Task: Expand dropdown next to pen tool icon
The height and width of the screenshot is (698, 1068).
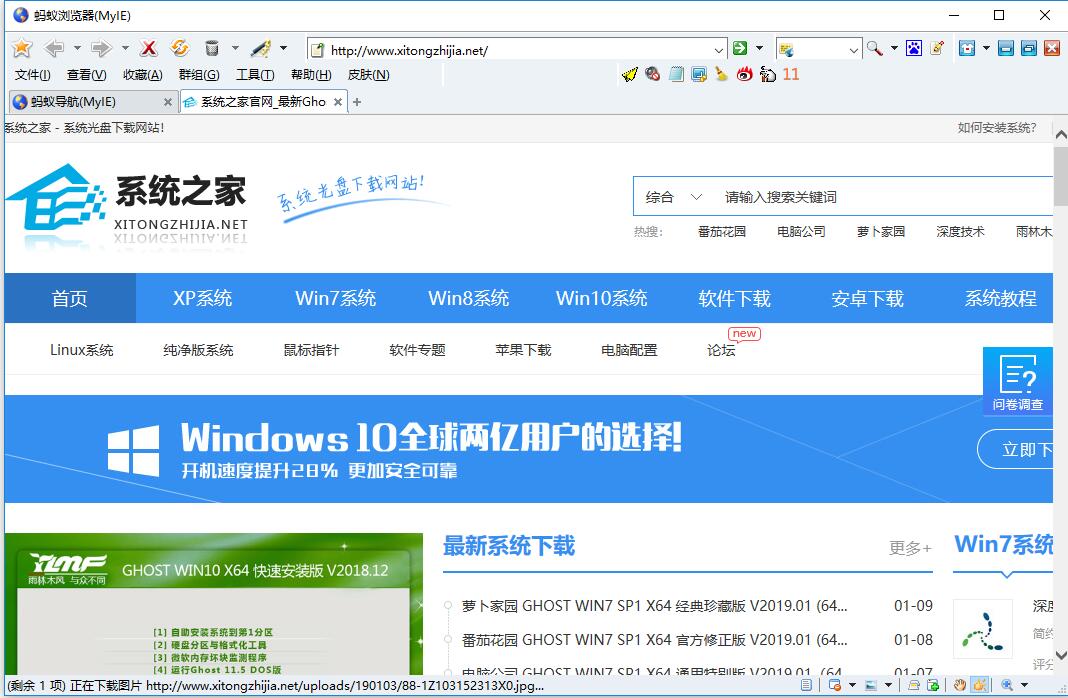Action: point(283,48)
